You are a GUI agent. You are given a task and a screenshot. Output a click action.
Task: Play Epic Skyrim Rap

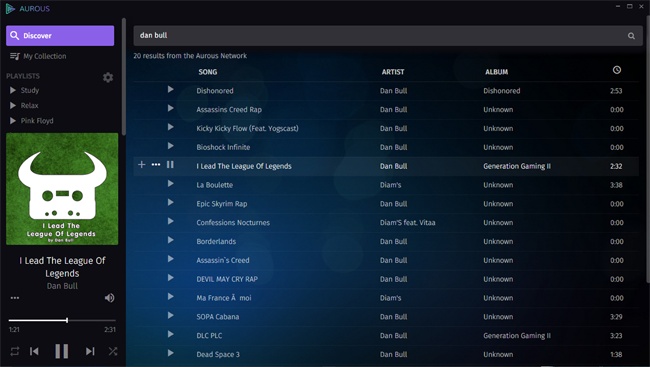pos(170,202)
